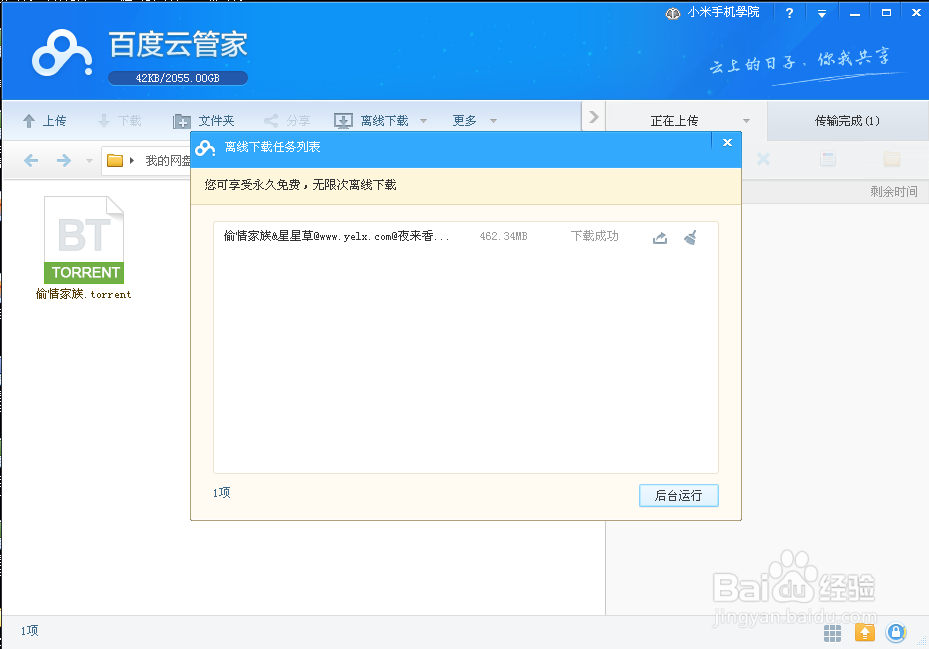Screen dimensions: 929x649
Task: Click the 下载 download toolbar button
Action: tap(119, 121)
